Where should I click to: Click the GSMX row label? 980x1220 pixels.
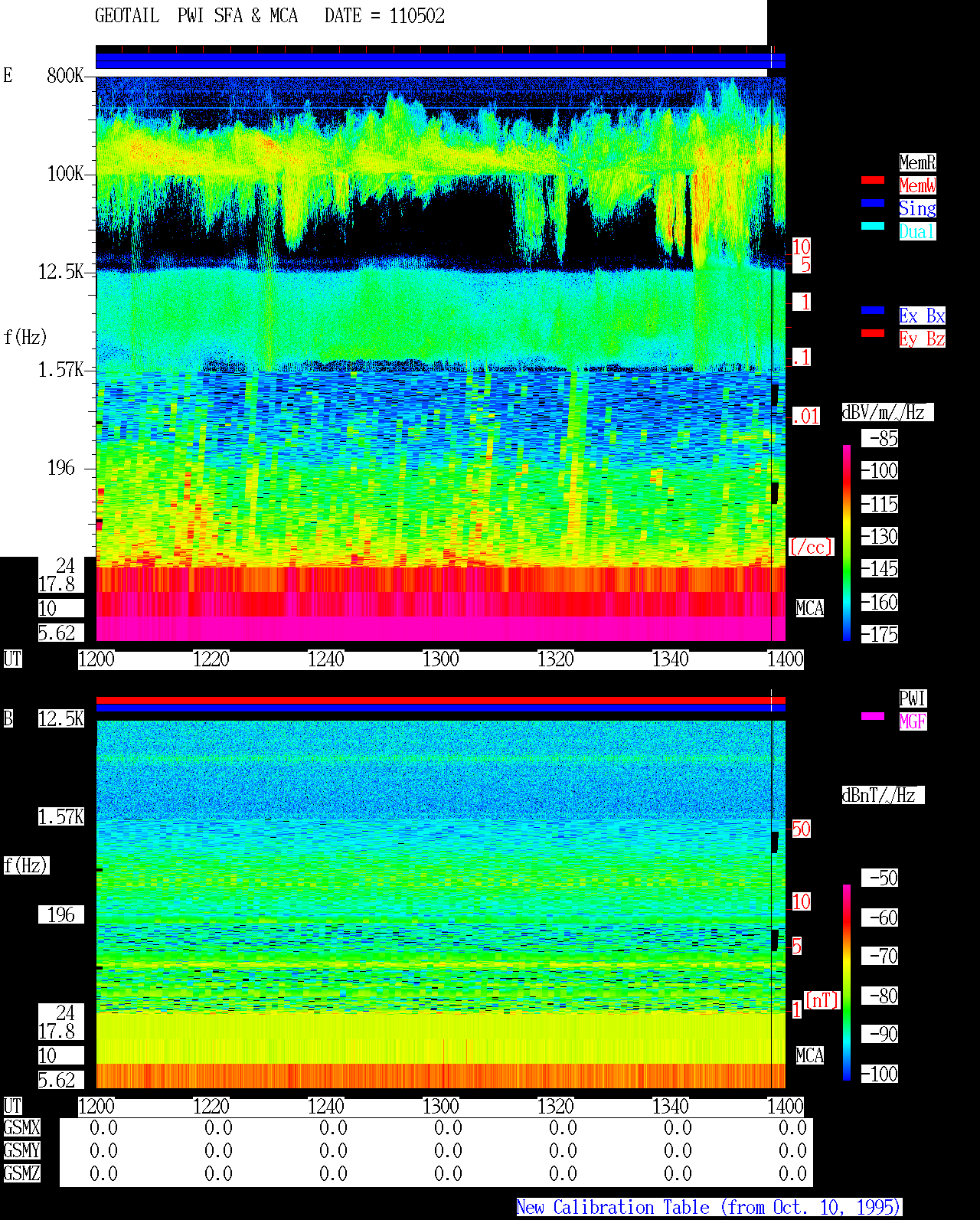[x=21, y=1128]
